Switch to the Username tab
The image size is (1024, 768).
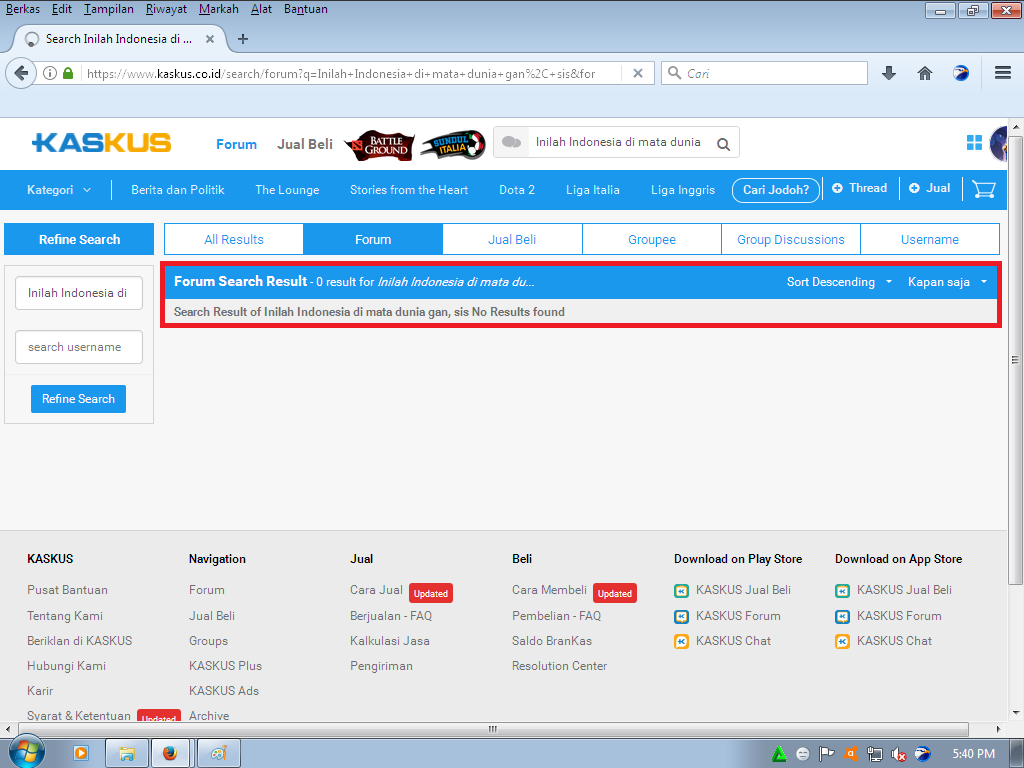coord(930,240)
